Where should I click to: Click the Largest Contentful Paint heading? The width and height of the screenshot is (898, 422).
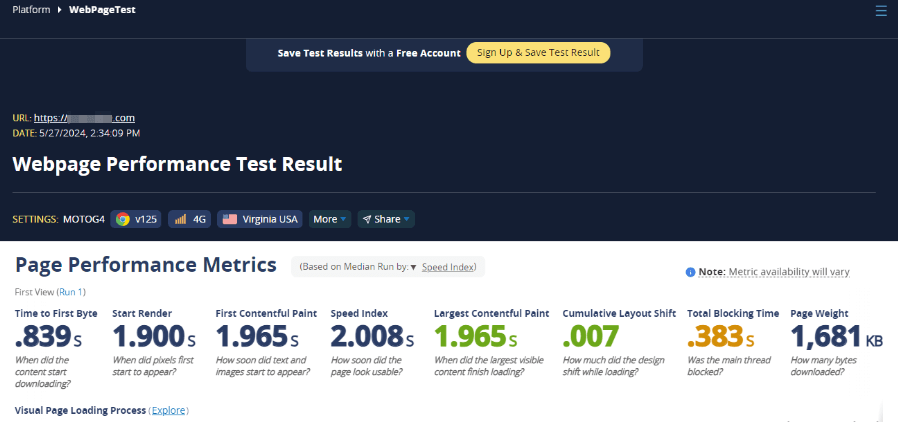(x=491, y=313)
